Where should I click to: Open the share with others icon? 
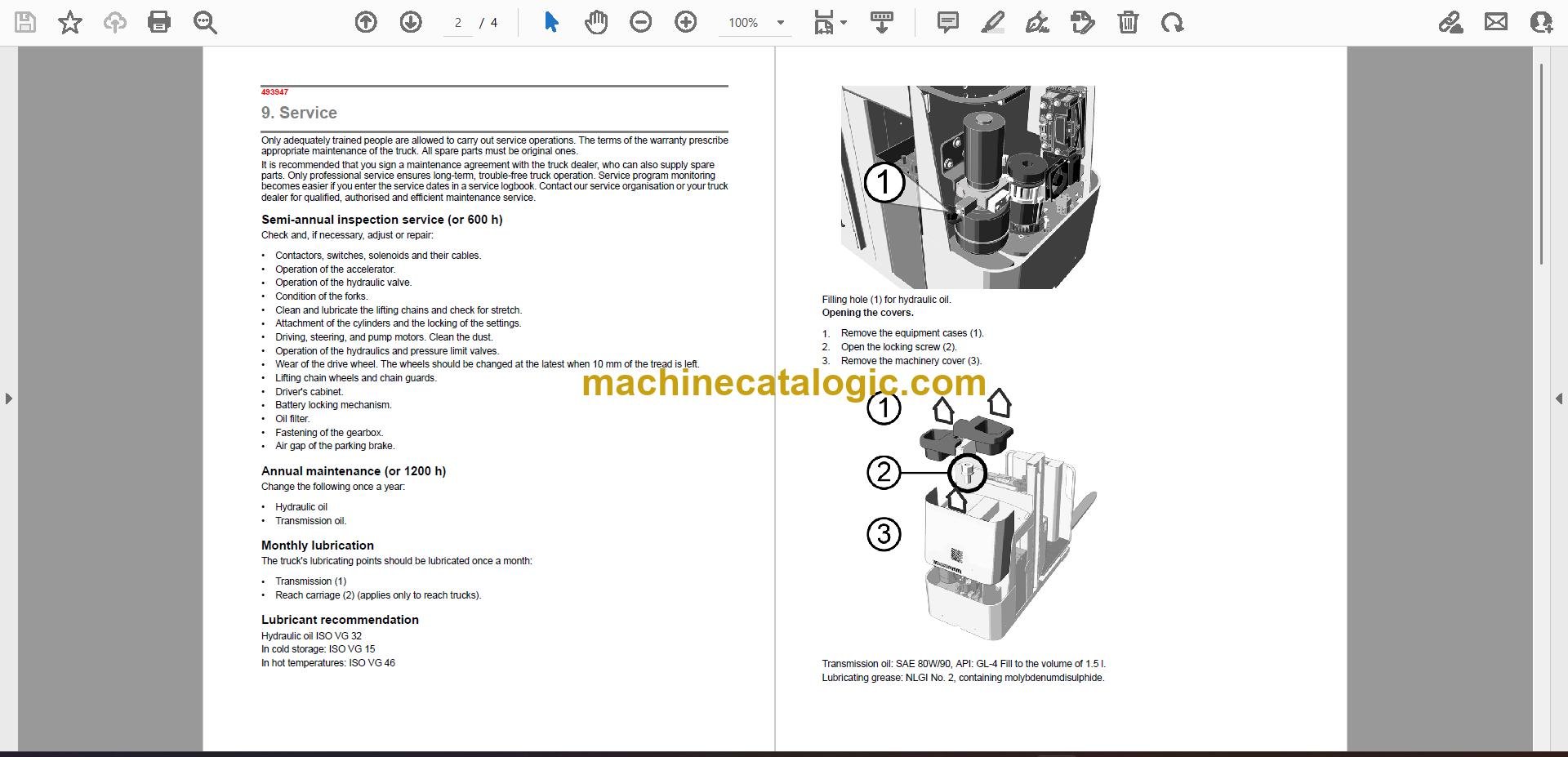(1541, 22)
